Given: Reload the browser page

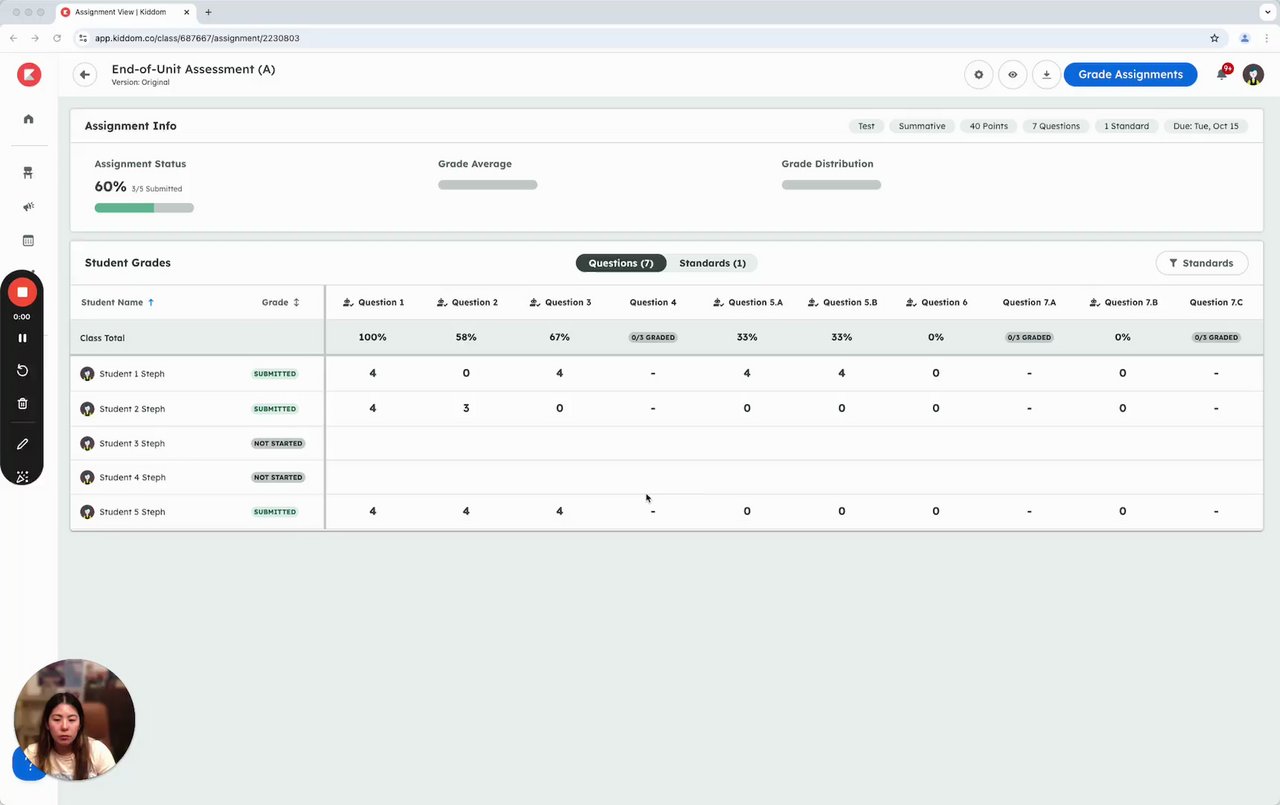Looking at the screenshot, I should pyautogui.click(x=57, y=38).
